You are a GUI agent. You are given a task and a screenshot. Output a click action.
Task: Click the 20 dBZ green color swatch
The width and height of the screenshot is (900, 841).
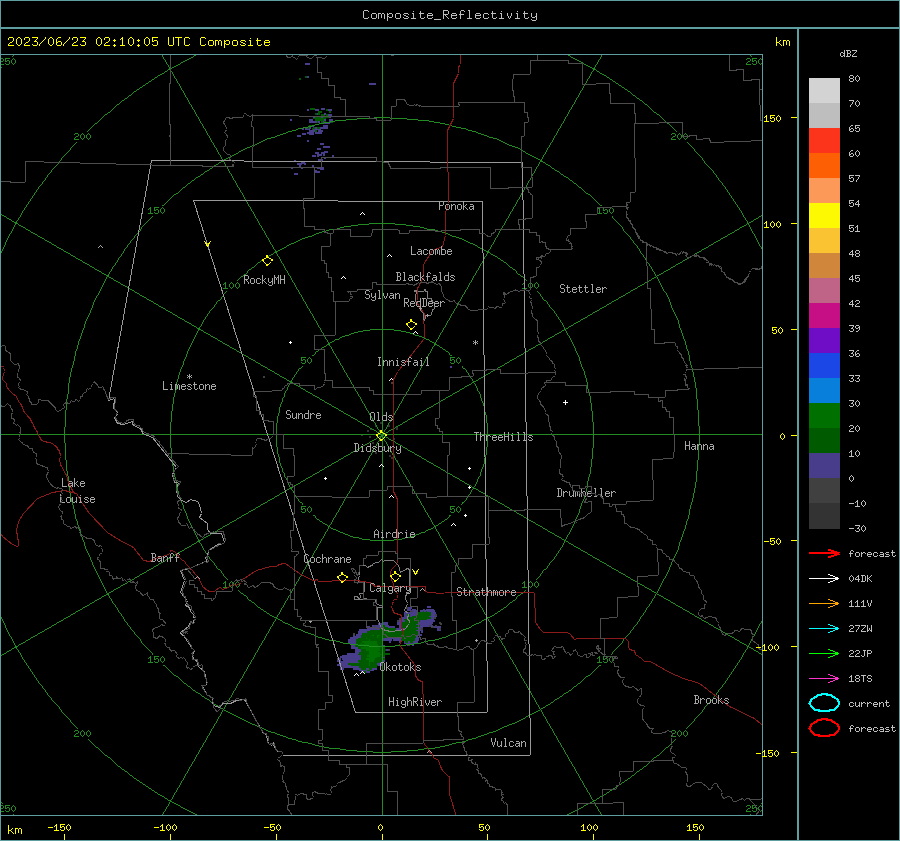[x=824, y=416]
